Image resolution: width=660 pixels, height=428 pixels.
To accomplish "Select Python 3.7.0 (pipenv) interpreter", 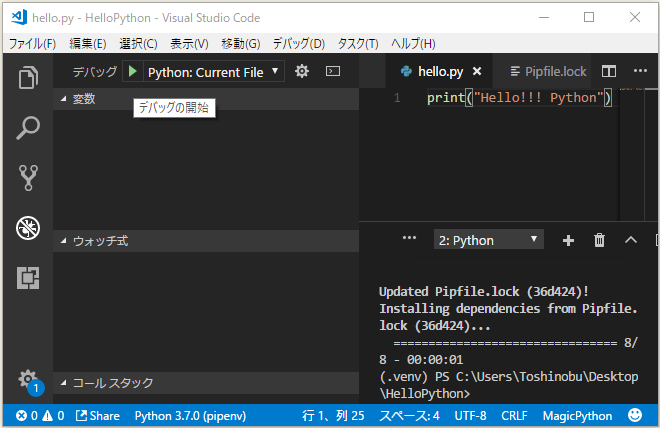I will [190, 416].
